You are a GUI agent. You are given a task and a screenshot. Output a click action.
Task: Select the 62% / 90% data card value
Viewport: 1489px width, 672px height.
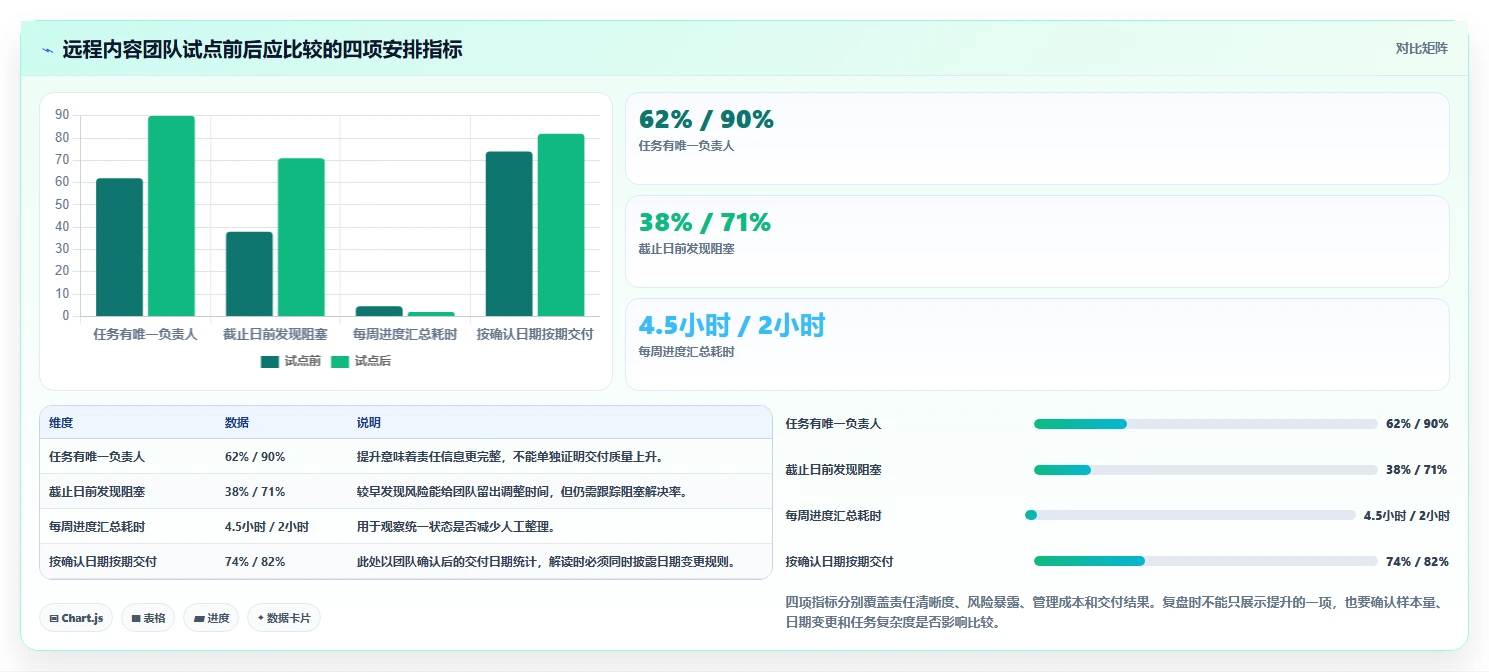(x=706, y=119)
